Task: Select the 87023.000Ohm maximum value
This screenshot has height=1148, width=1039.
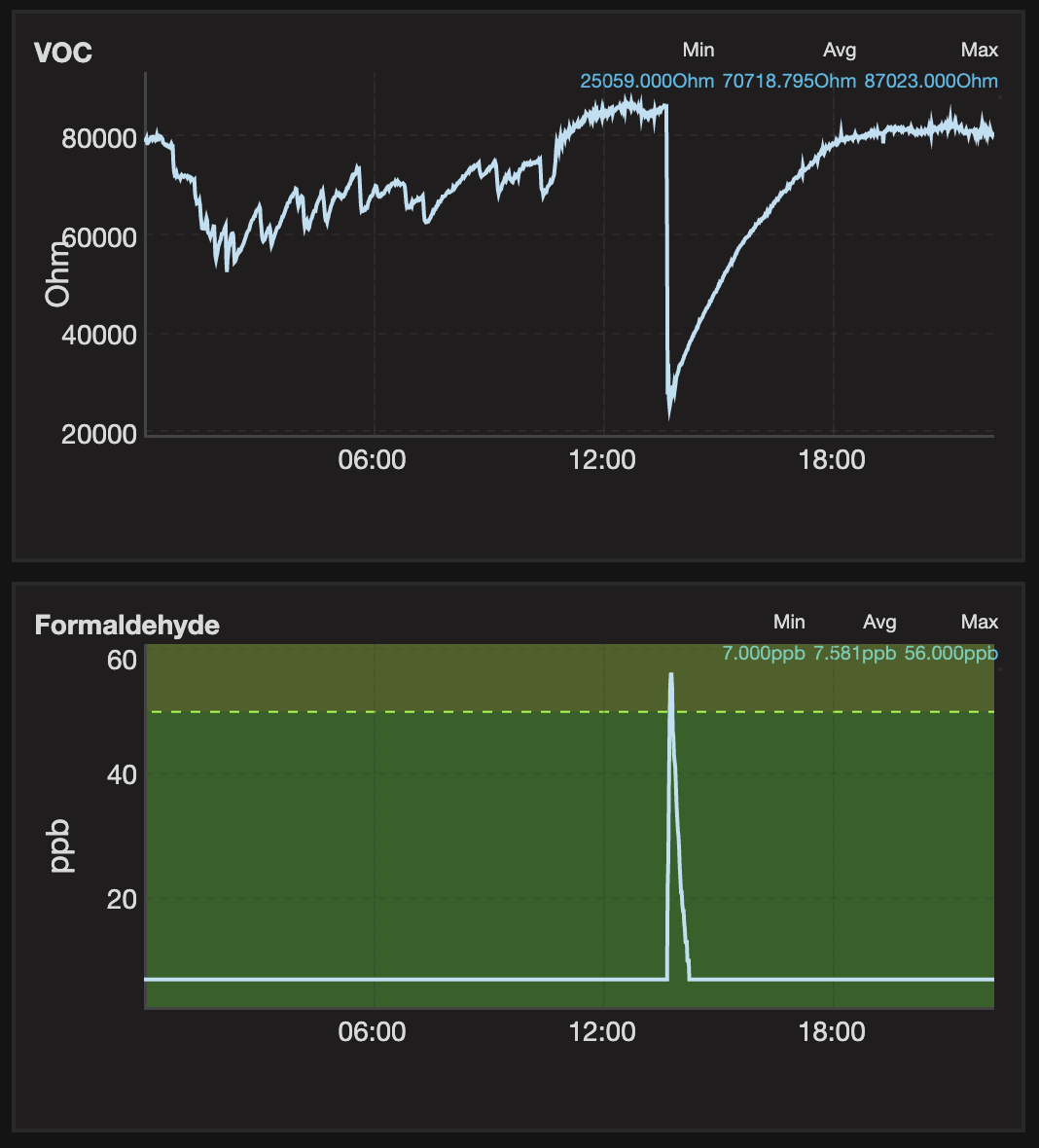Action: pyautogui.click(x=931, y=81)
